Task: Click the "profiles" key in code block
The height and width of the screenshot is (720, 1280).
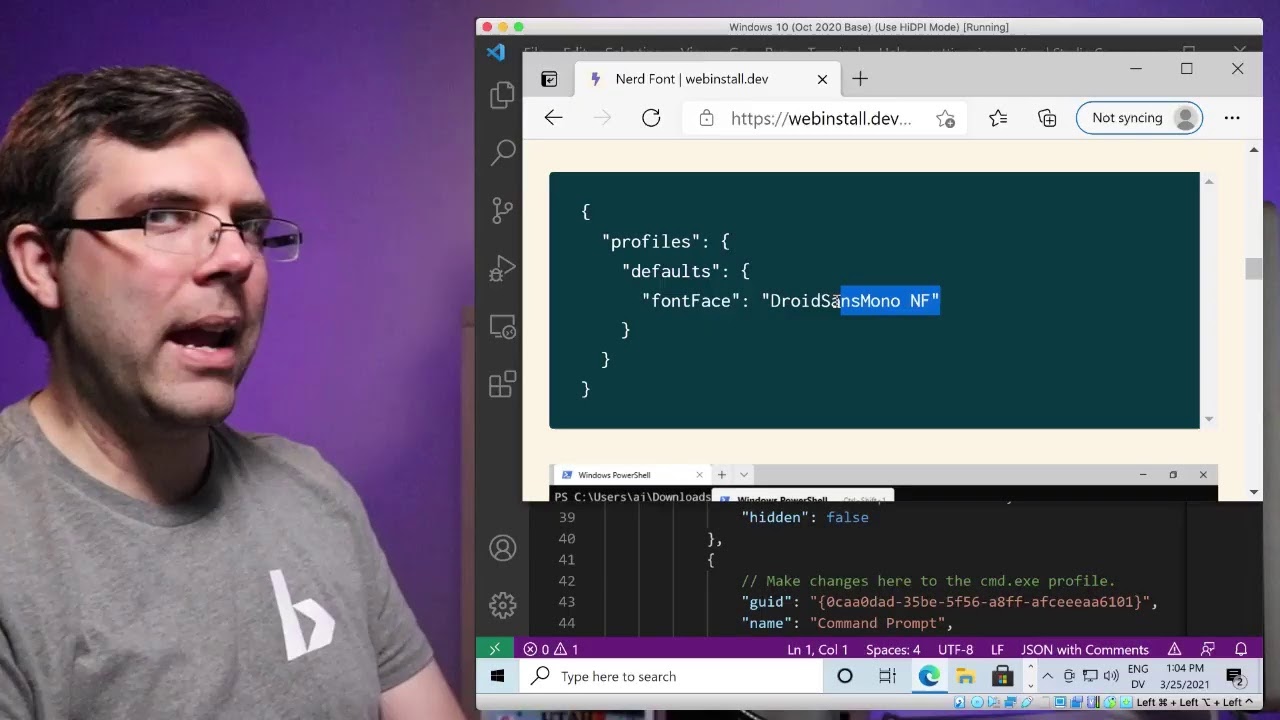Action: click(x=651, y=242)
